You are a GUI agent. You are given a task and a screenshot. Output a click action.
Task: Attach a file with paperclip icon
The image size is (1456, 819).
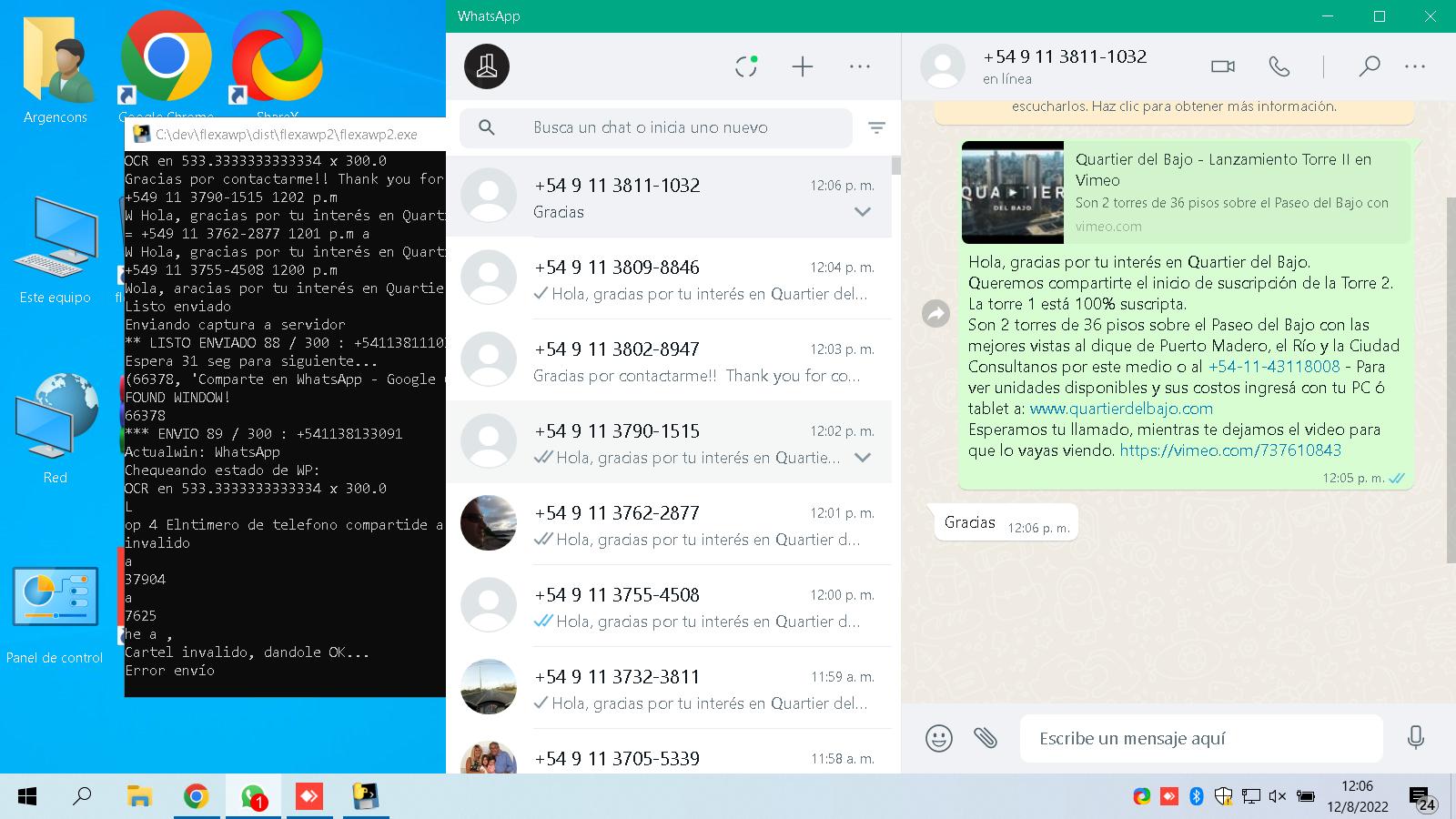click(x=986, y=738)
